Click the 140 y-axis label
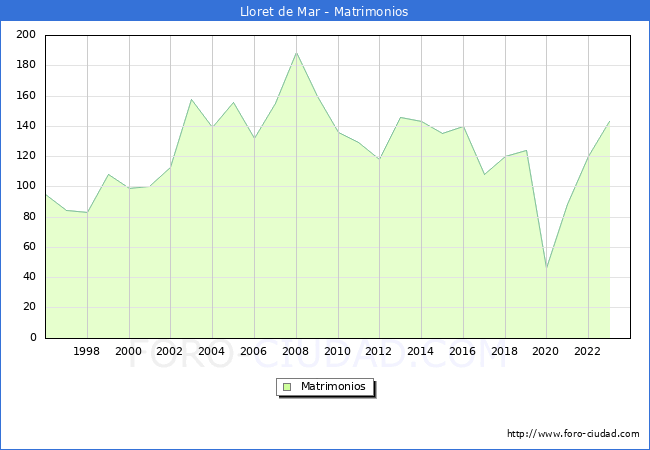Viewport: 650px width, 450px height. point(26,126)
